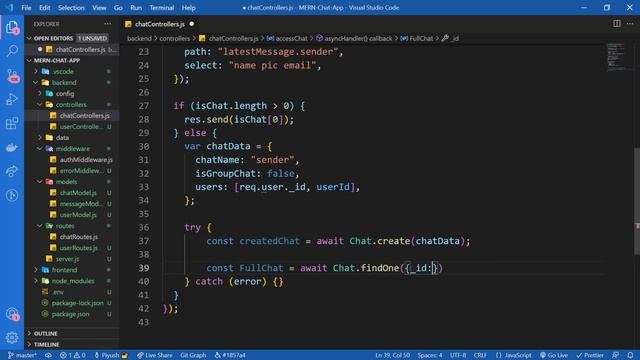Open errors and warnings status indicator
Viewport: 640px width, 360px height.
pos(73,355)
